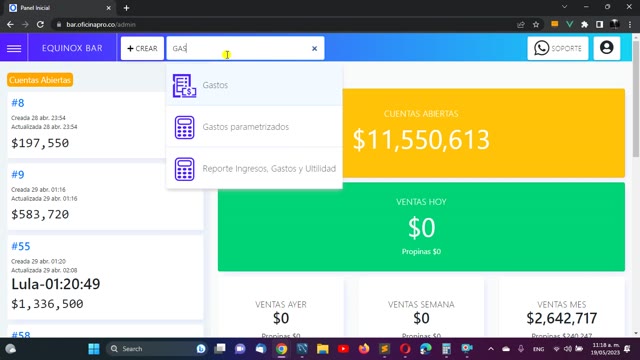Open account #9
Image resolution: width=640 pixels, height=360 pixels.
(105, 197)
